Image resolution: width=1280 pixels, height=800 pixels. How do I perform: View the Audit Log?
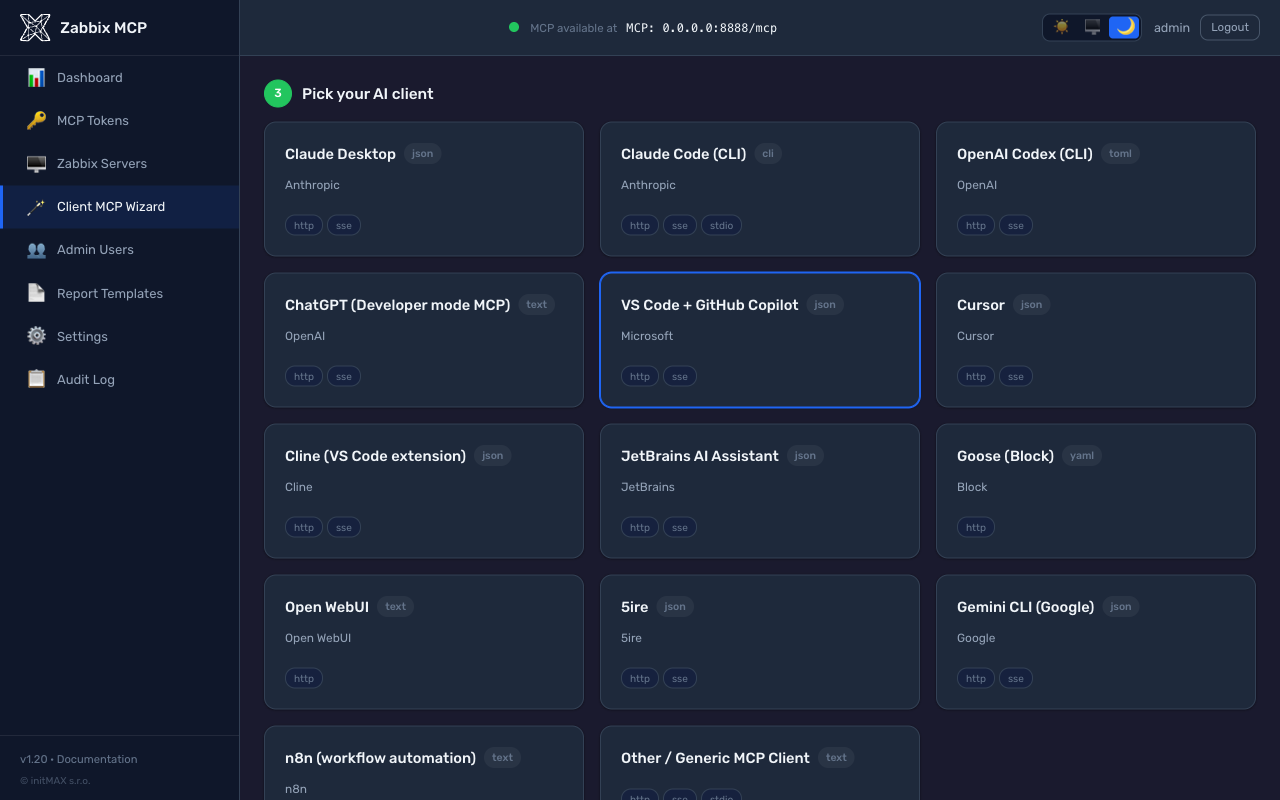coord(120,379)
